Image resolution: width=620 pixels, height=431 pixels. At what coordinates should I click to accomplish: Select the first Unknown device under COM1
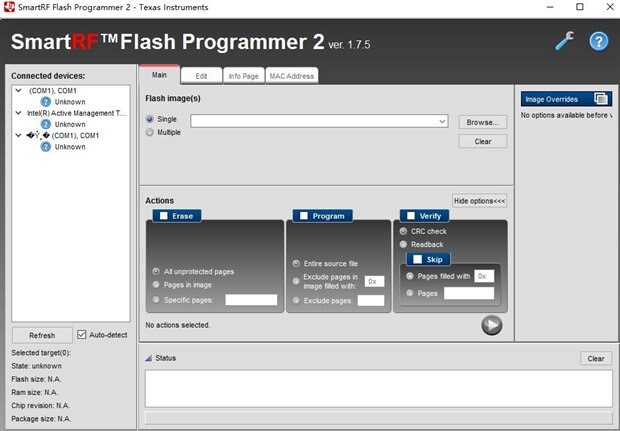(70, 102)
